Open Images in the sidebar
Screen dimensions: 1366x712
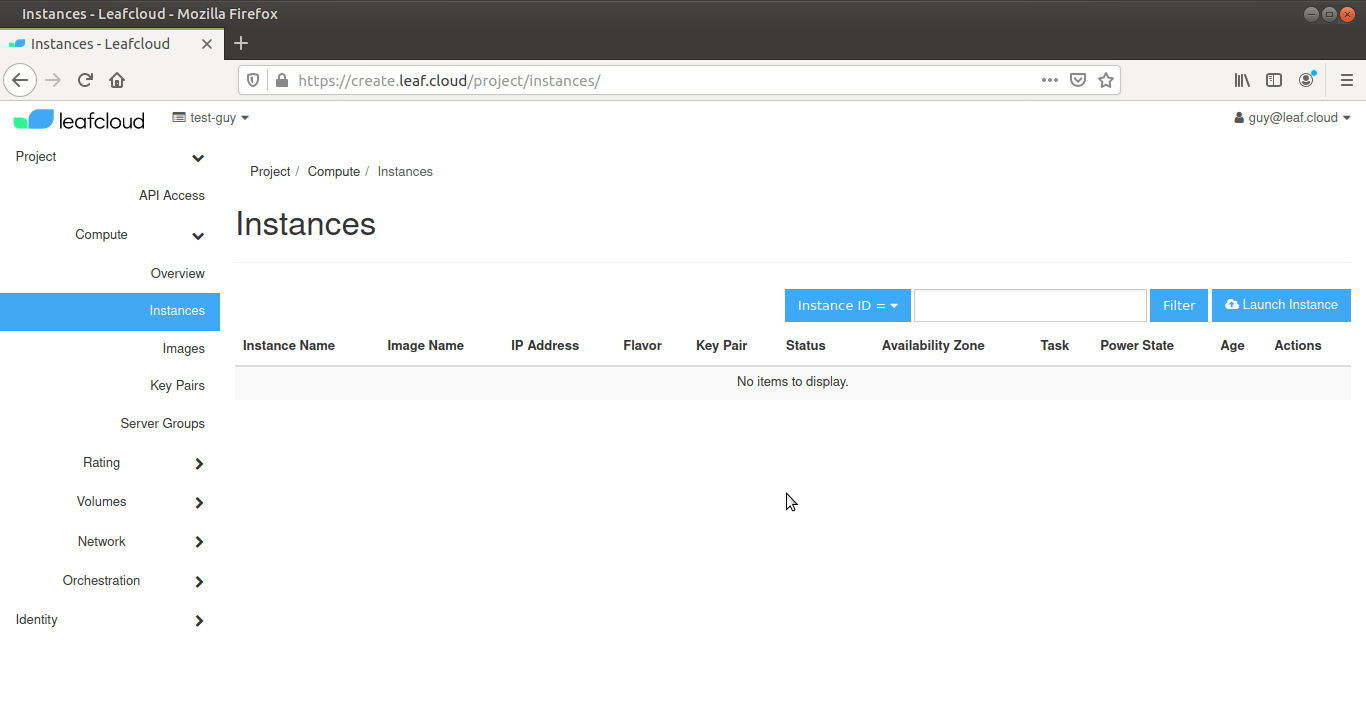(184, 349)
